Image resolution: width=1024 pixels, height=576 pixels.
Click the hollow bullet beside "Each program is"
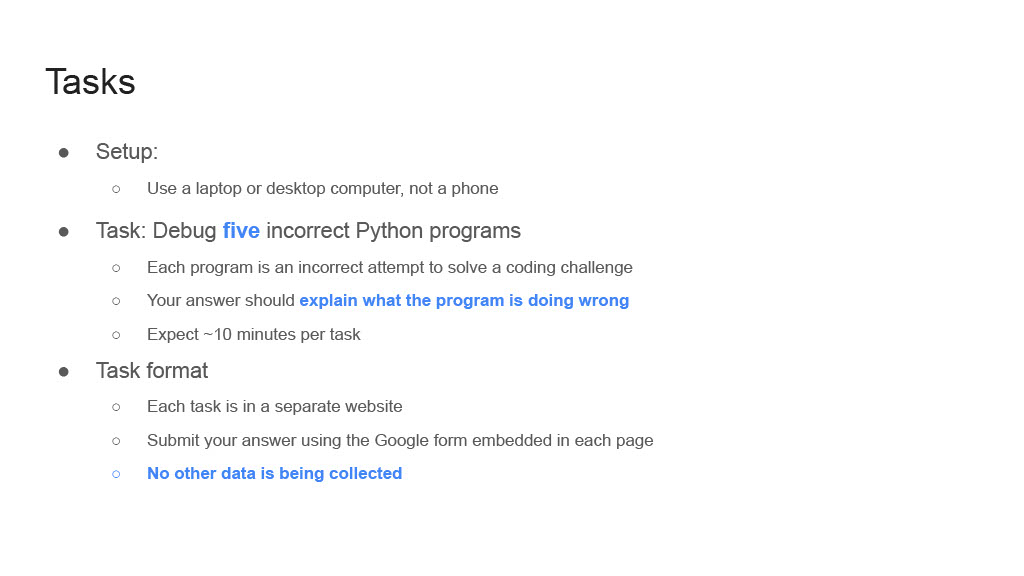pos(116,267)
